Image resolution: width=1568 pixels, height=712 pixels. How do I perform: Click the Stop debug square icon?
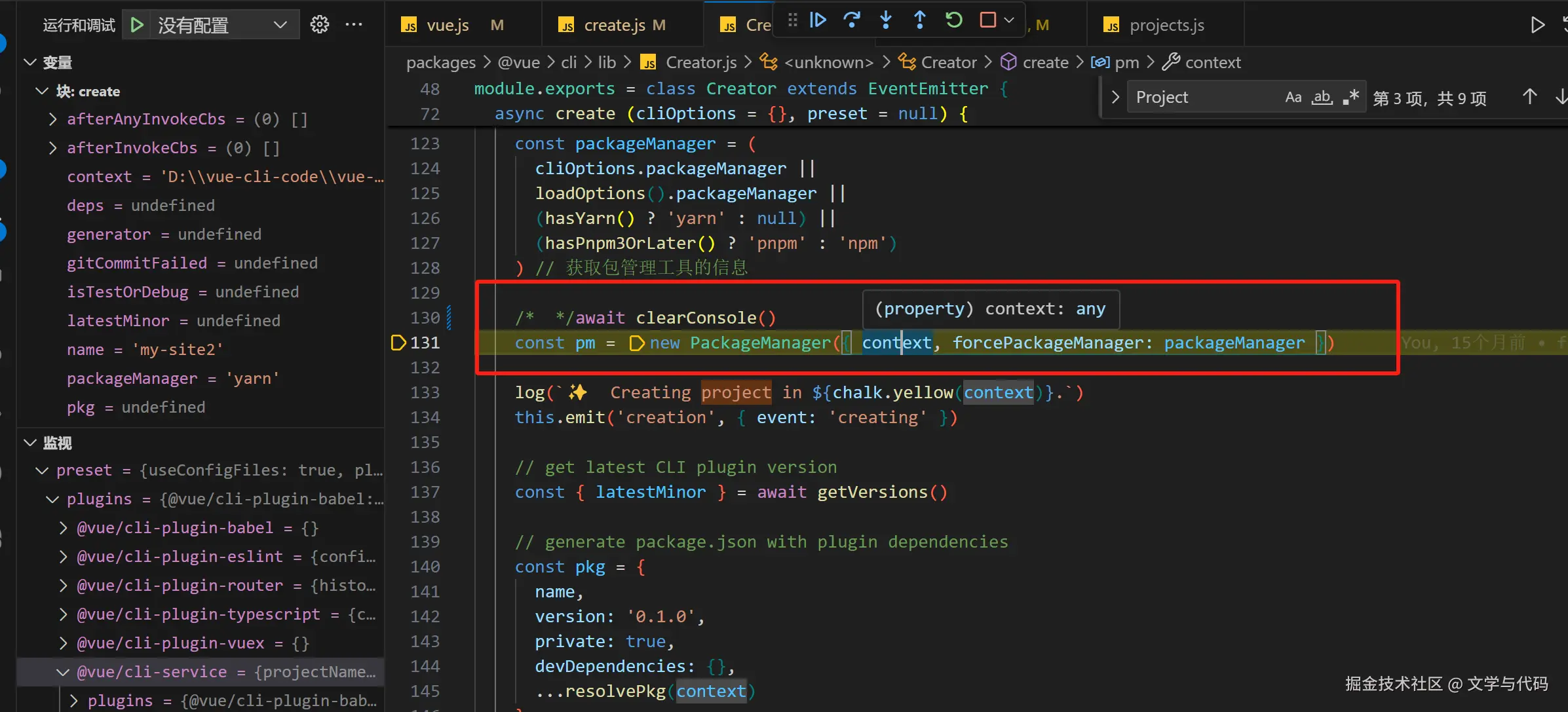(x=987, y=20)
